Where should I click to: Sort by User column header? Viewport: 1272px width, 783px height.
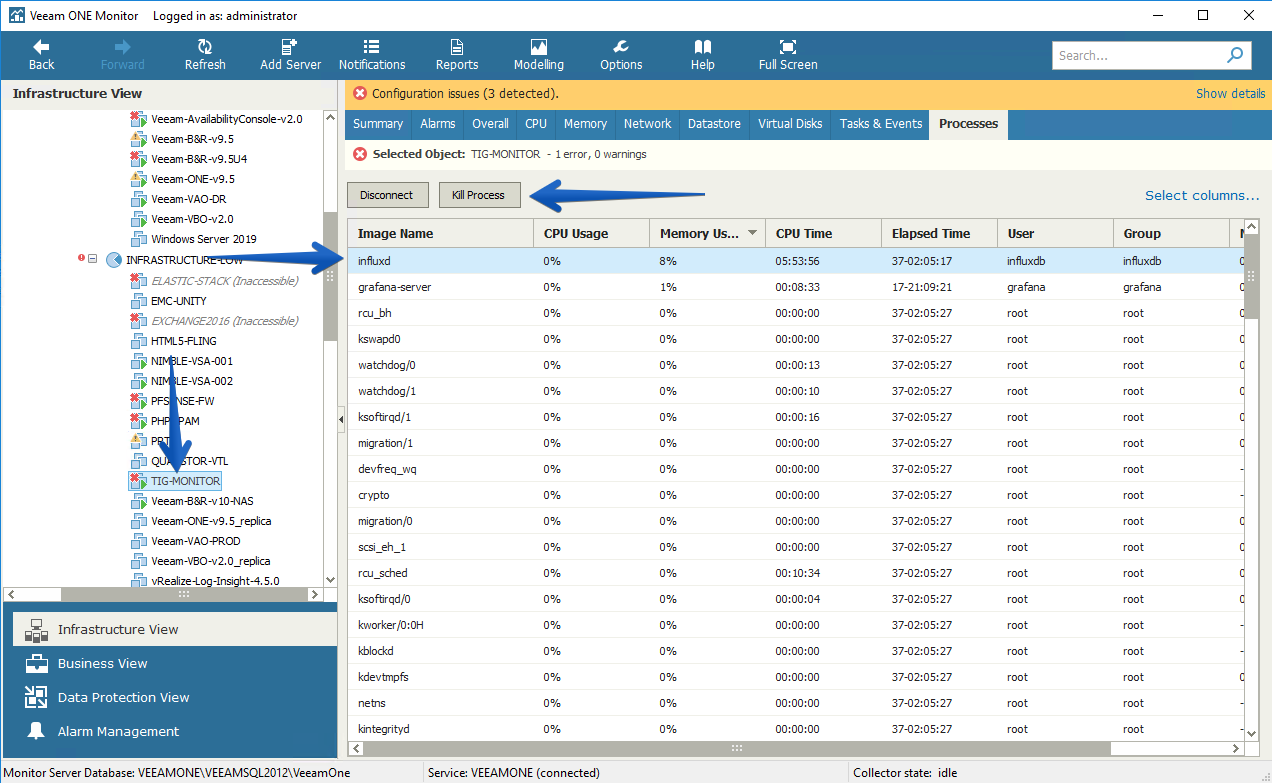coord(1055,233)
